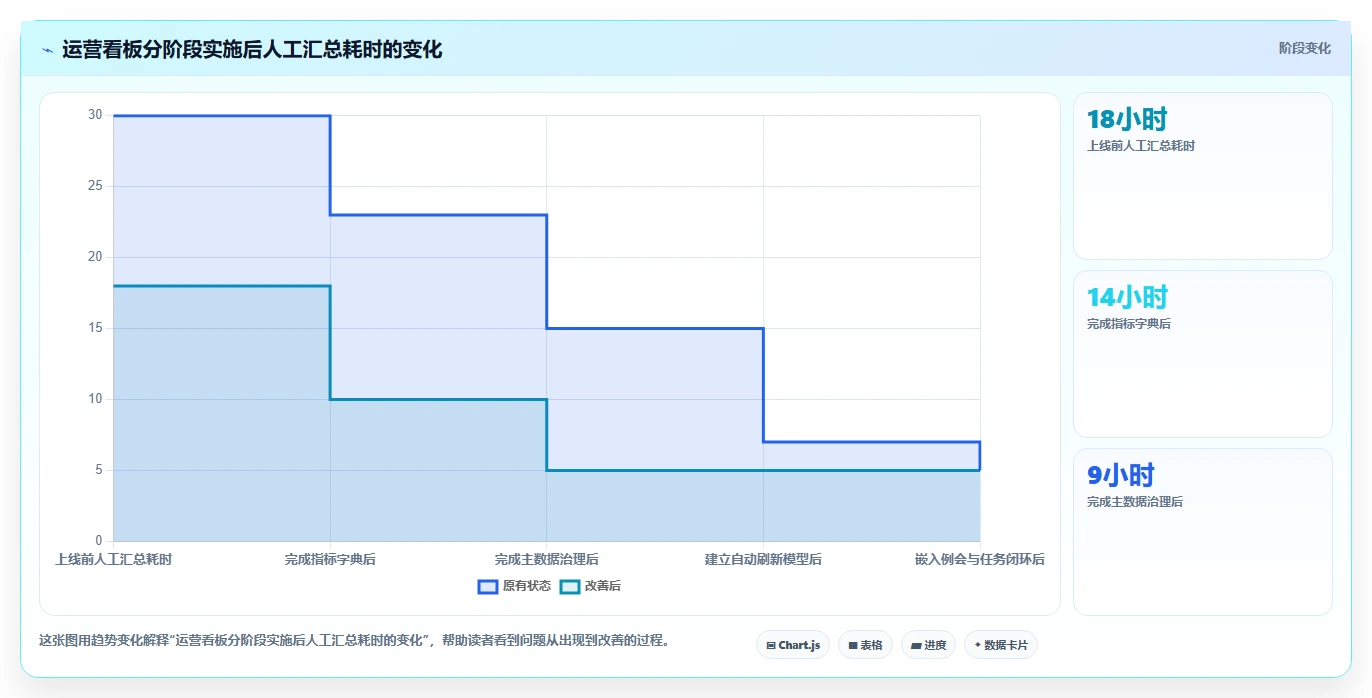
Task: Click the 14小时 value card
Action: [x=1203, y=354]
